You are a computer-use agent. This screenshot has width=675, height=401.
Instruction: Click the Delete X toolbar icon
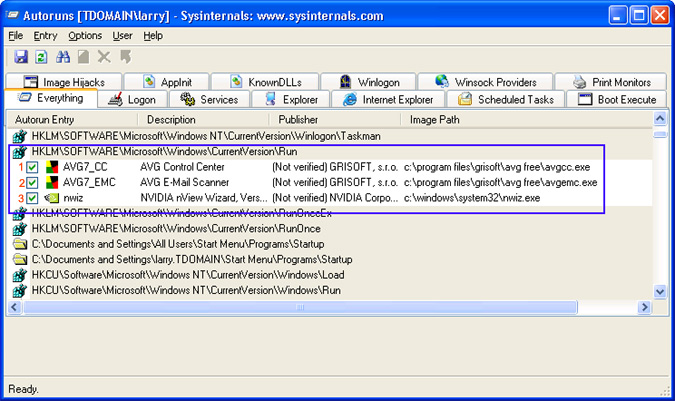pyautogui.click(x=104, y=57)
